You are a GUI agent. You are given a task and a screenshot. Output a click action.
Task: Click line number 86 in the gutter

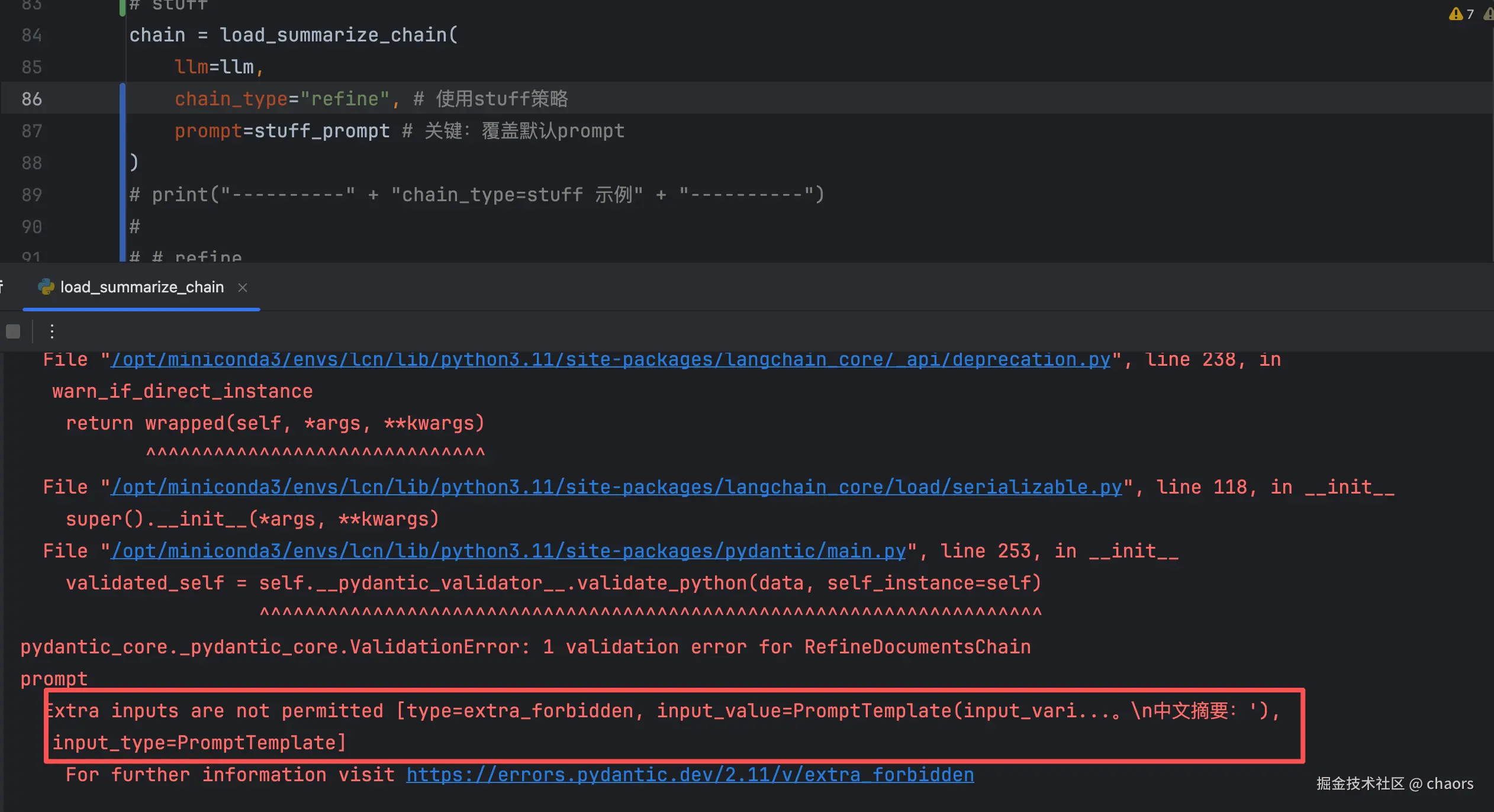pos(32,99)
